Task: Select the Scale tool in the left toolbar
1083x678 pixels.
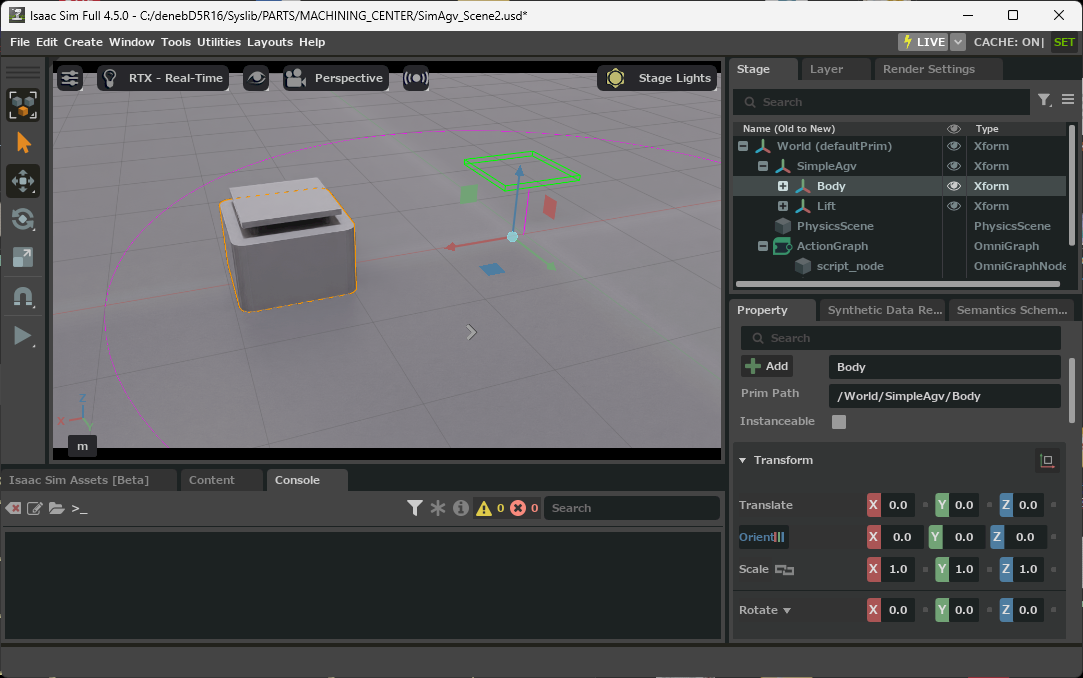Action: click(22, 257)
